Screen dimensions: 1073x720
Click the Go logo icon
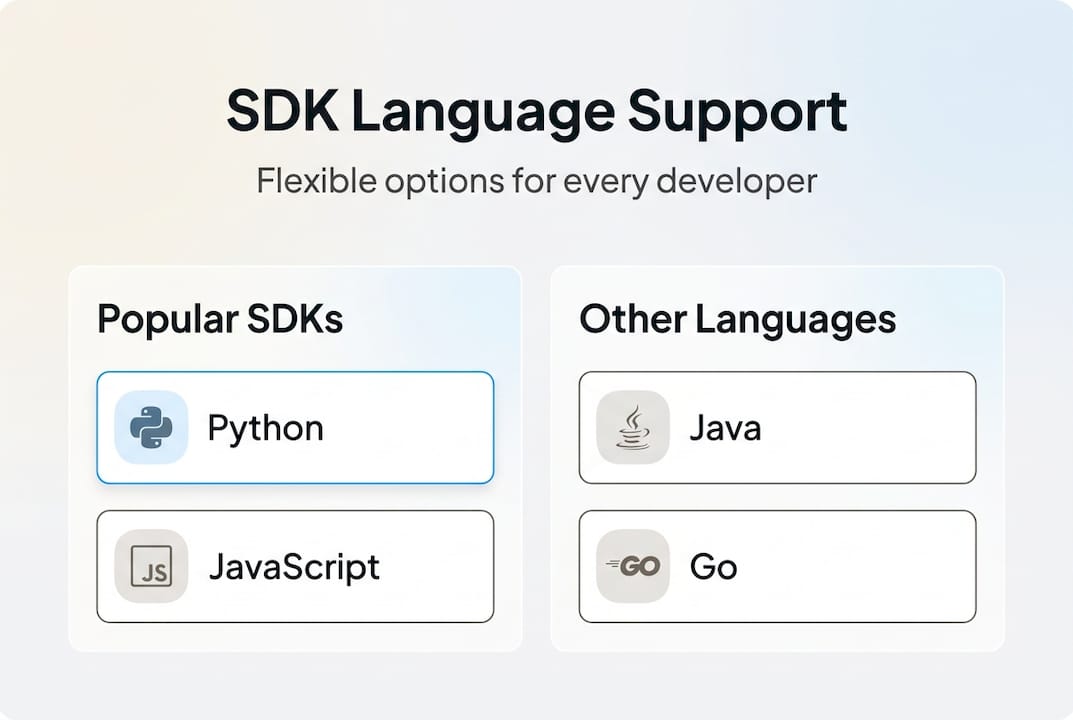pyautogui.click(x=633, y=567)
